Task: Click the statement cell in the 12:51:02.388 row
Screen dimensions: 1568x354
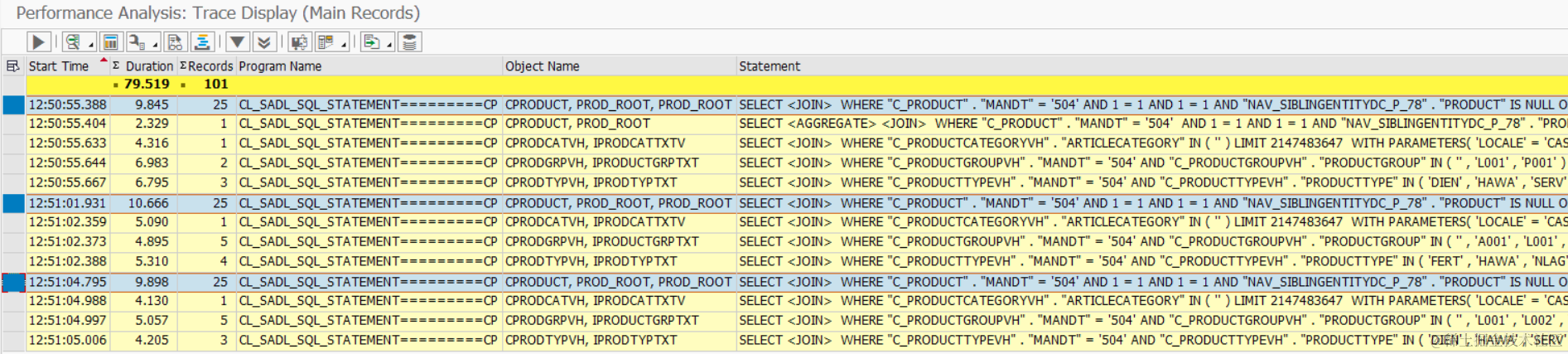Action: click(x=1152, y=261)
